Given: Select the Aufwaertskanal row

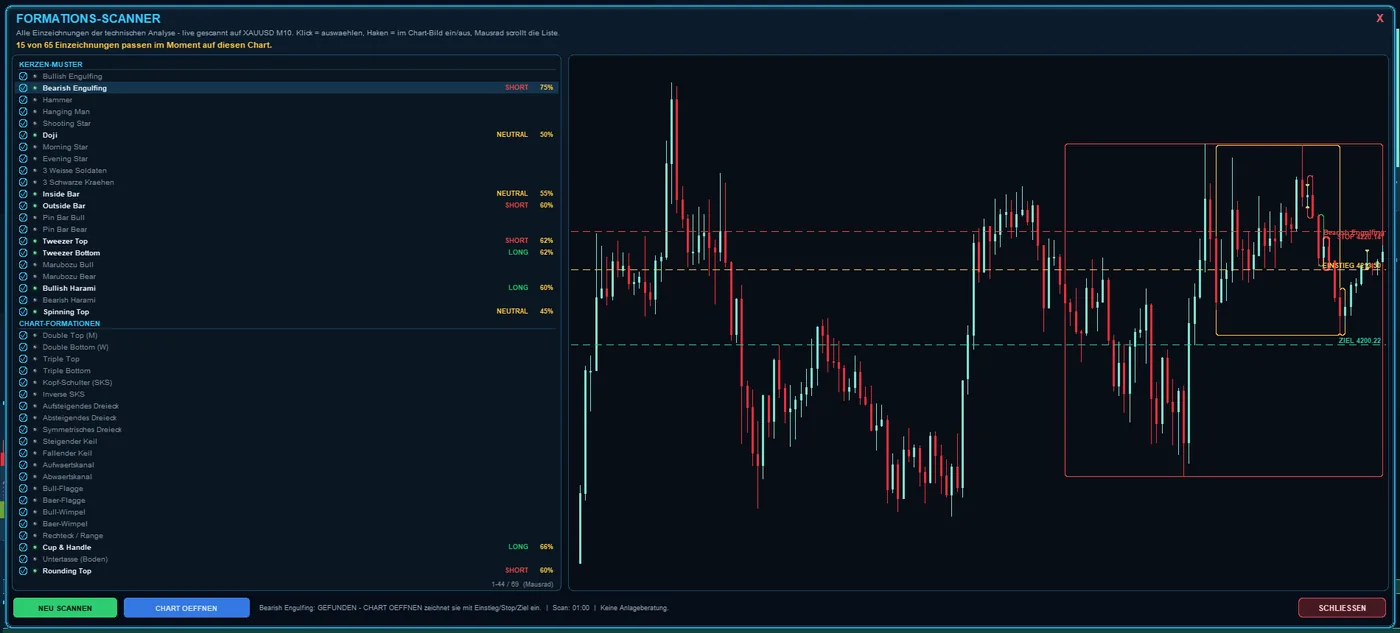Looking at the screenshot, I should click(x=286, y=465).
